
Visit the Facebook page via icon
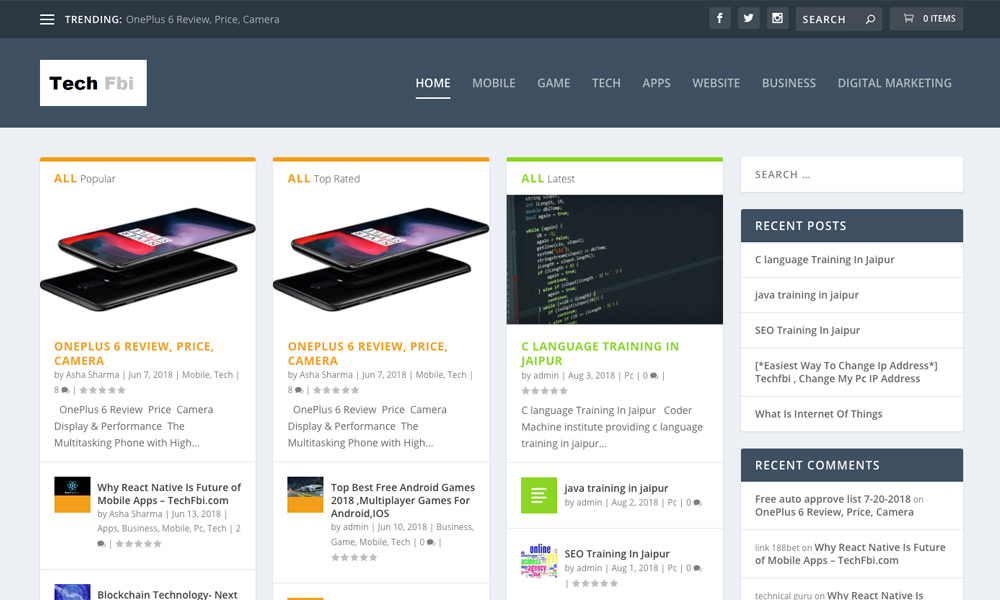pos(720,18)
